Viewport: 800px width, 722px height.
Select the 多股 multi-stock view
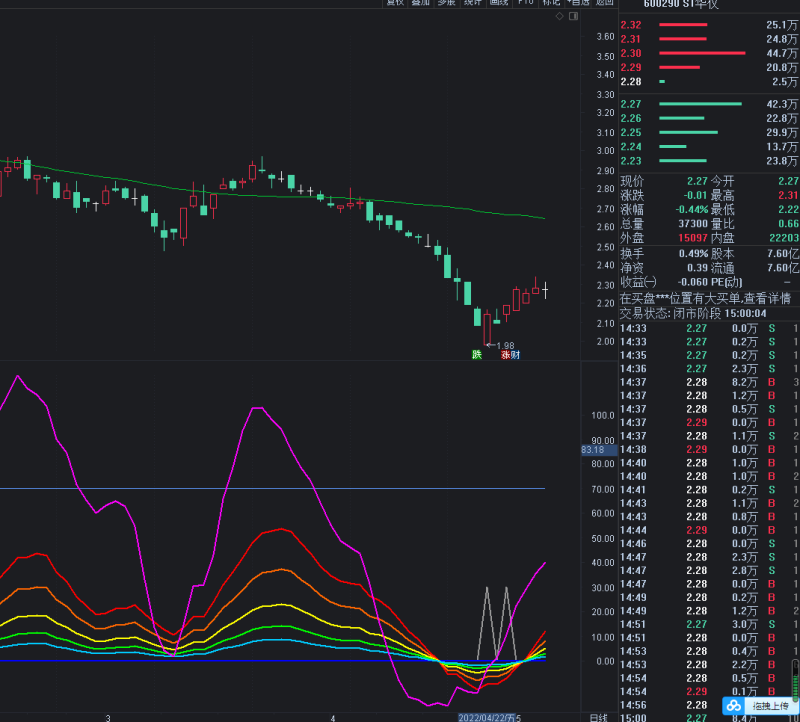tap(447, 3)
